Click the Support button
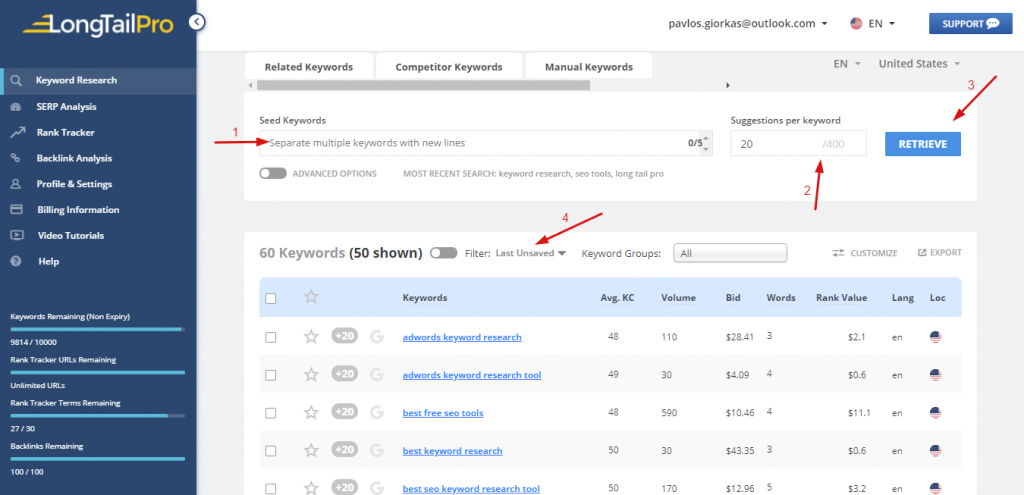 (x=970, y=24)
